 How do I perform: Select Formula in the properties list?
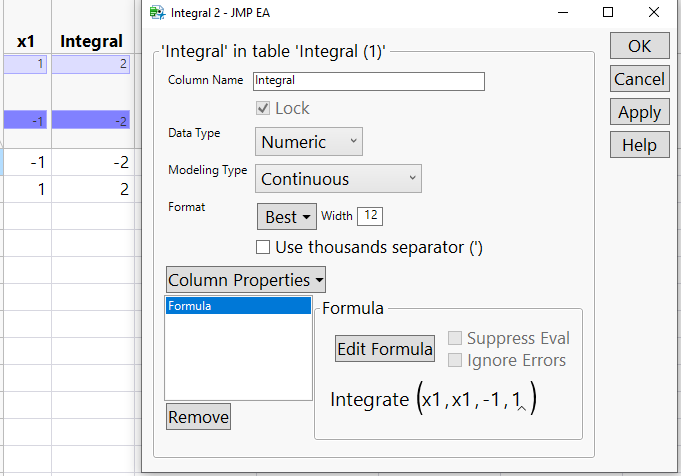238,306
